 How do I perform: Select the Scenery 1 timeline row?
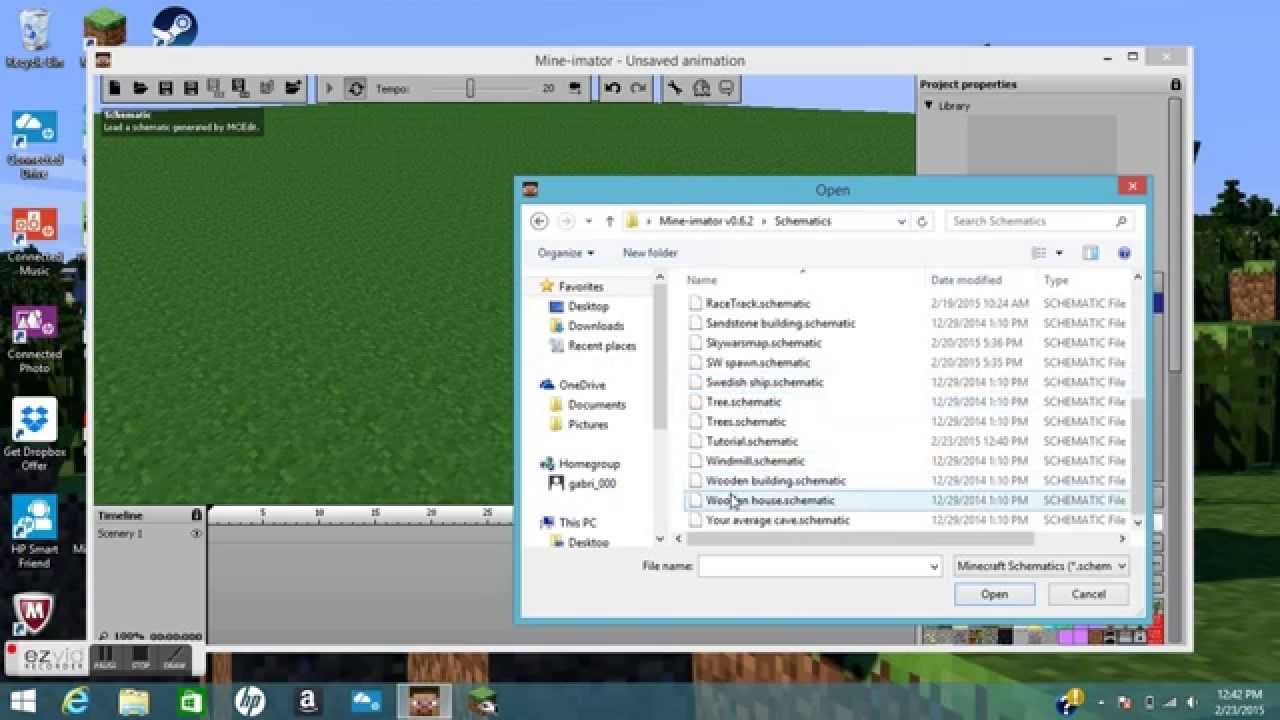[x=149, y=534]
